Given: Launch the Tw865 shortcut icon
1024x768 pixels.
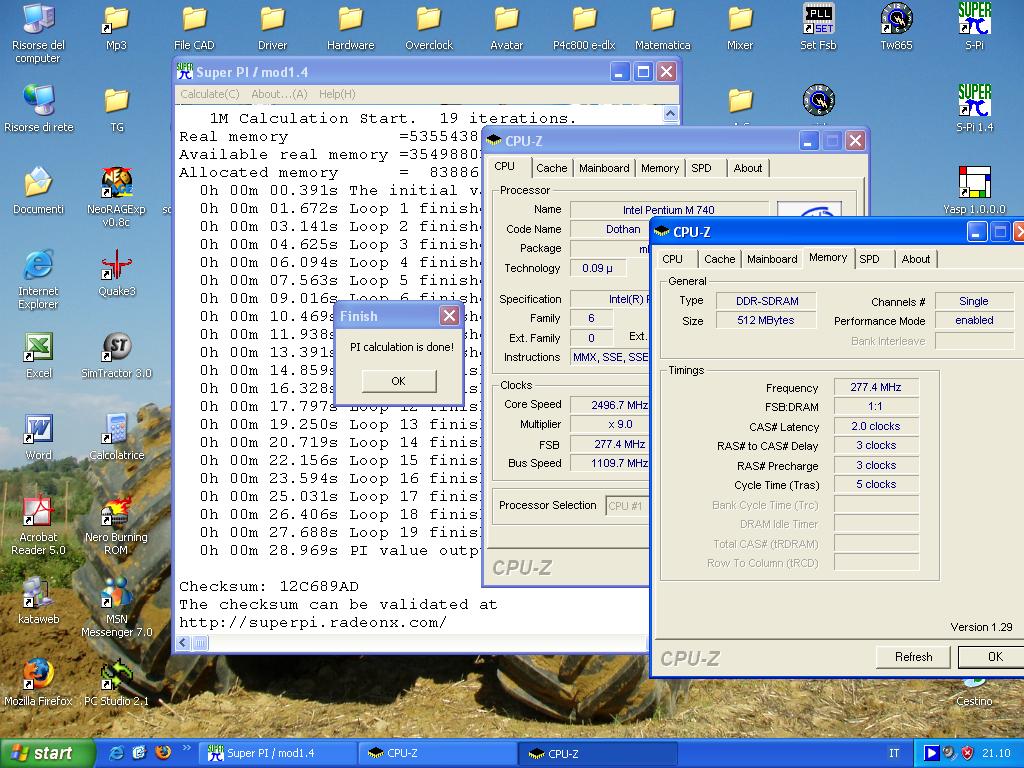Looking at the screenshot, I should (896, 20).
